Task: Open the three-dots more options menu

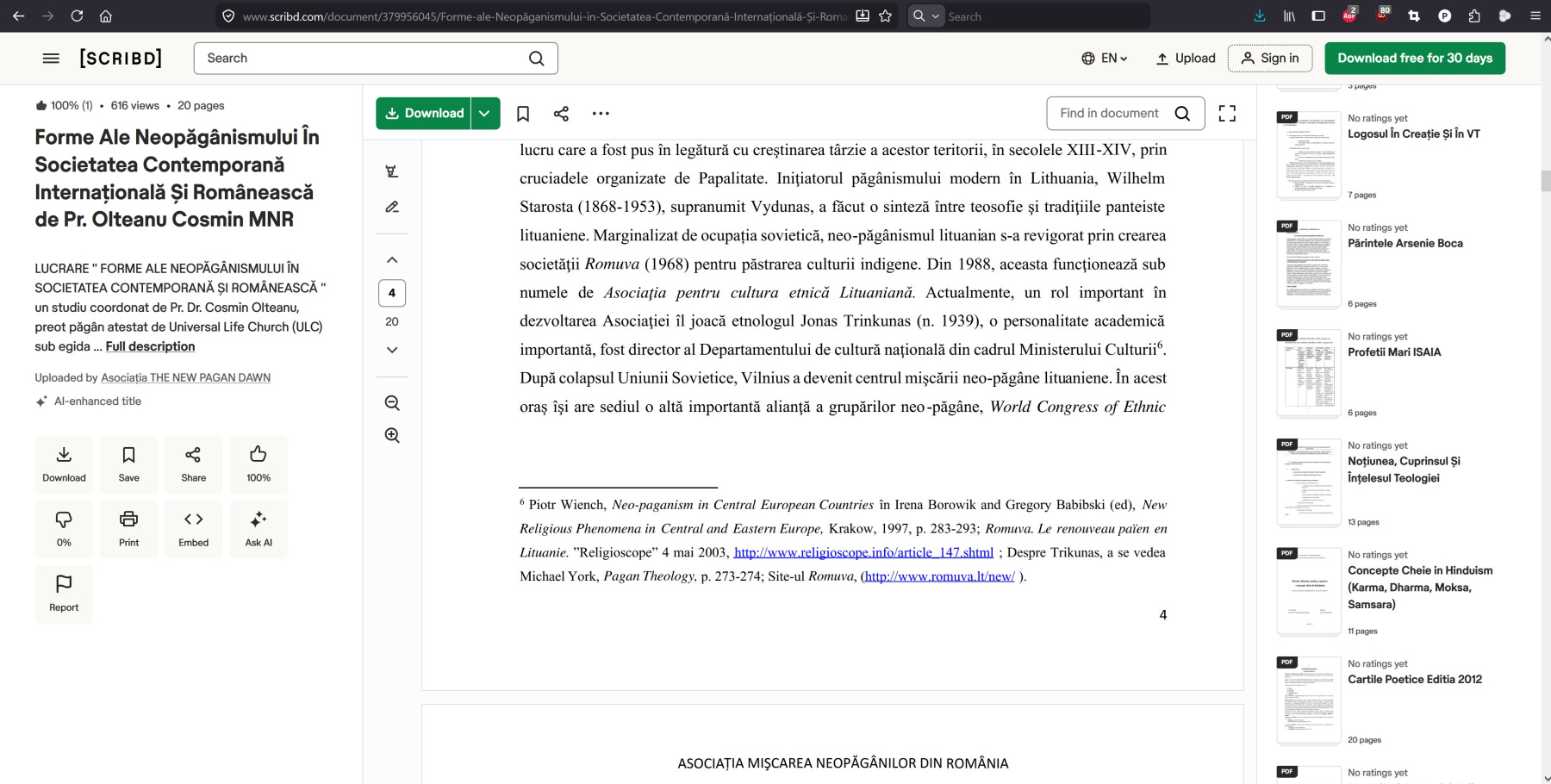Action: pyautogui.click(x=601, y=114)
